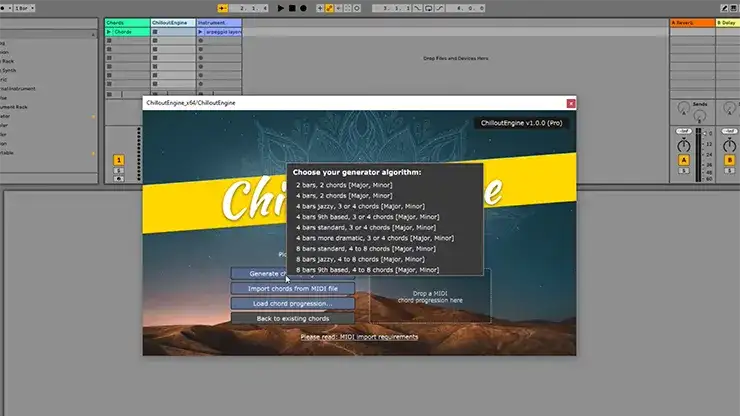Toggle the Draw Mode pencil icon

pyautogui.click(x=724, y=8)
